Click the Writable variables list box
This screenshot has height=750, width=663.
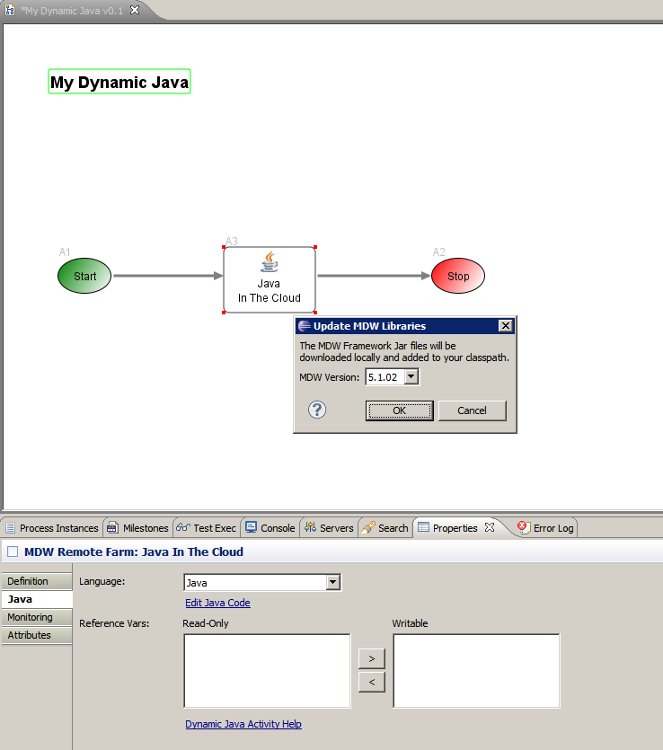(x=476, y=671)
